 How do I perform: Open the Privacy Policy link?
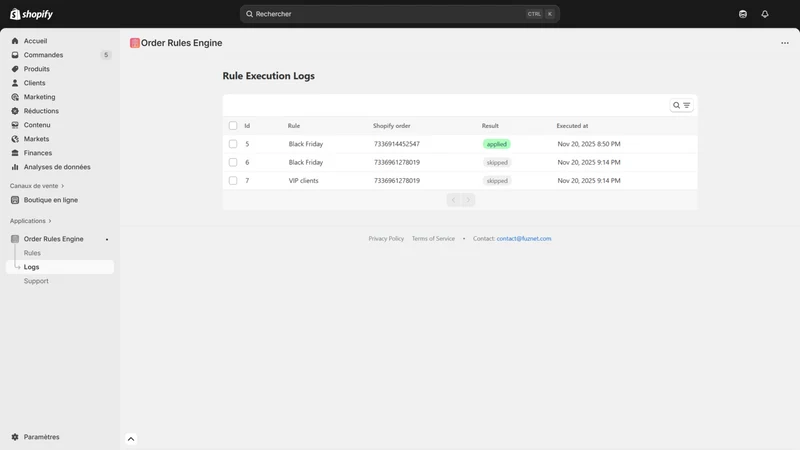pyautogui.click(x=386, y=238)
